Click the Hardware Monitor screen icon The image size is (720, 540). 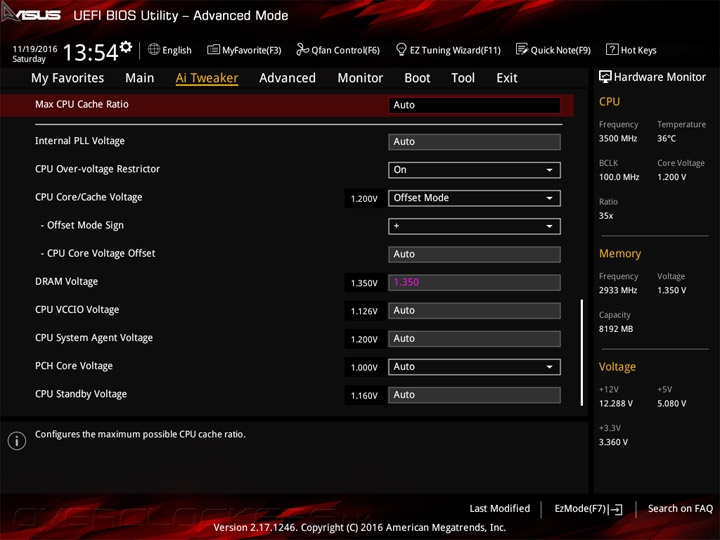(605, 77)
